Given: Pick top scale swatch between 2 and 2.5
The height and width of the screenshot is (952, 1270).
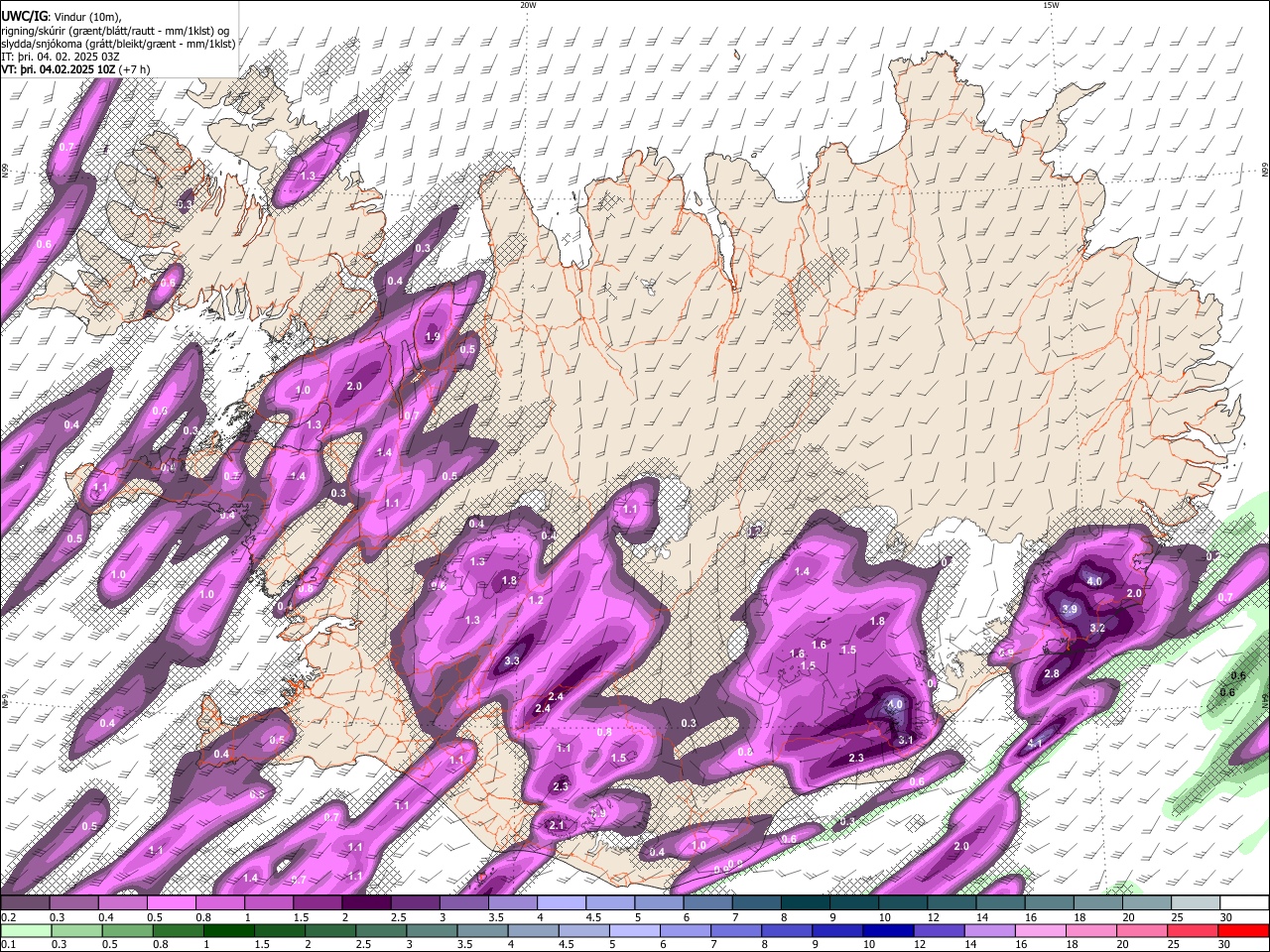Looking at the screenshot, I should pos(366,902).
